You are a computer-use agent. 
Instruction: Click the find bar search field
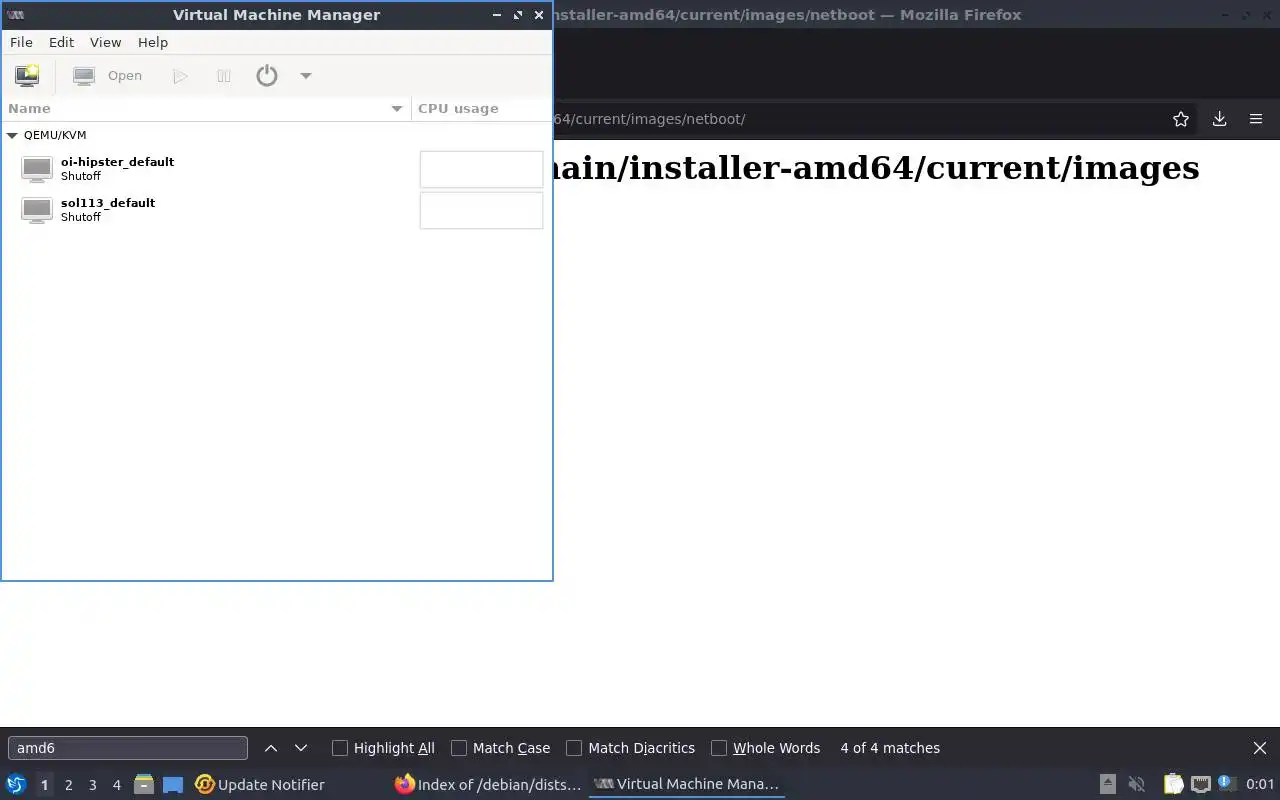click(128, 748)
